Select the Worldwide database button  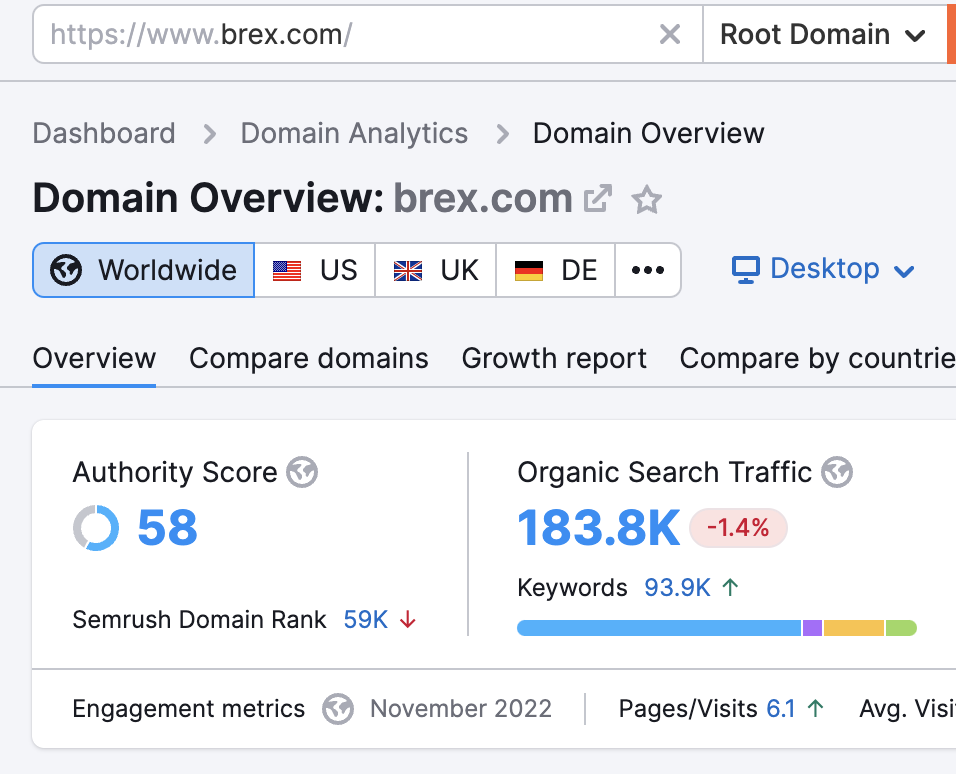pyautogui.click(x=143, y=270)
